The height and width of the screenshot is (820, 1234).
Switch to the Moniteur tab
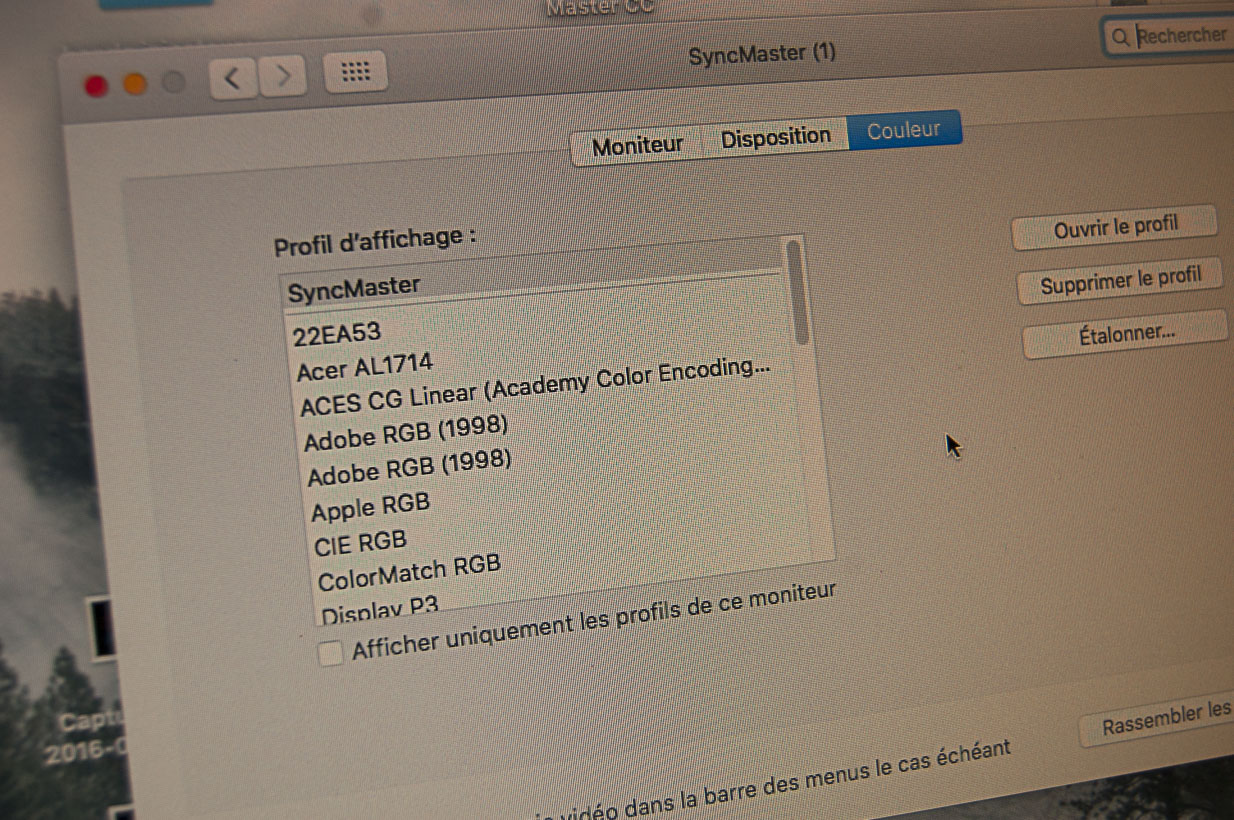[x=637, y=145]
